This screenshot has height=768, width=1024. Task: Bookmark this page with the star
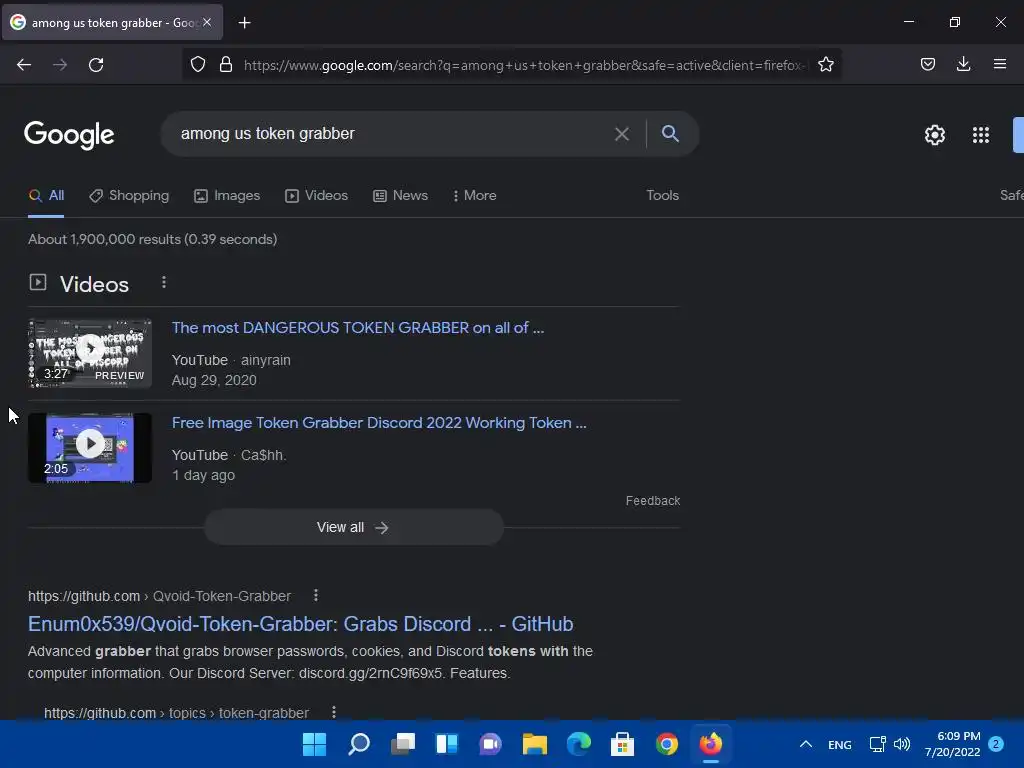tap(825, 65)
